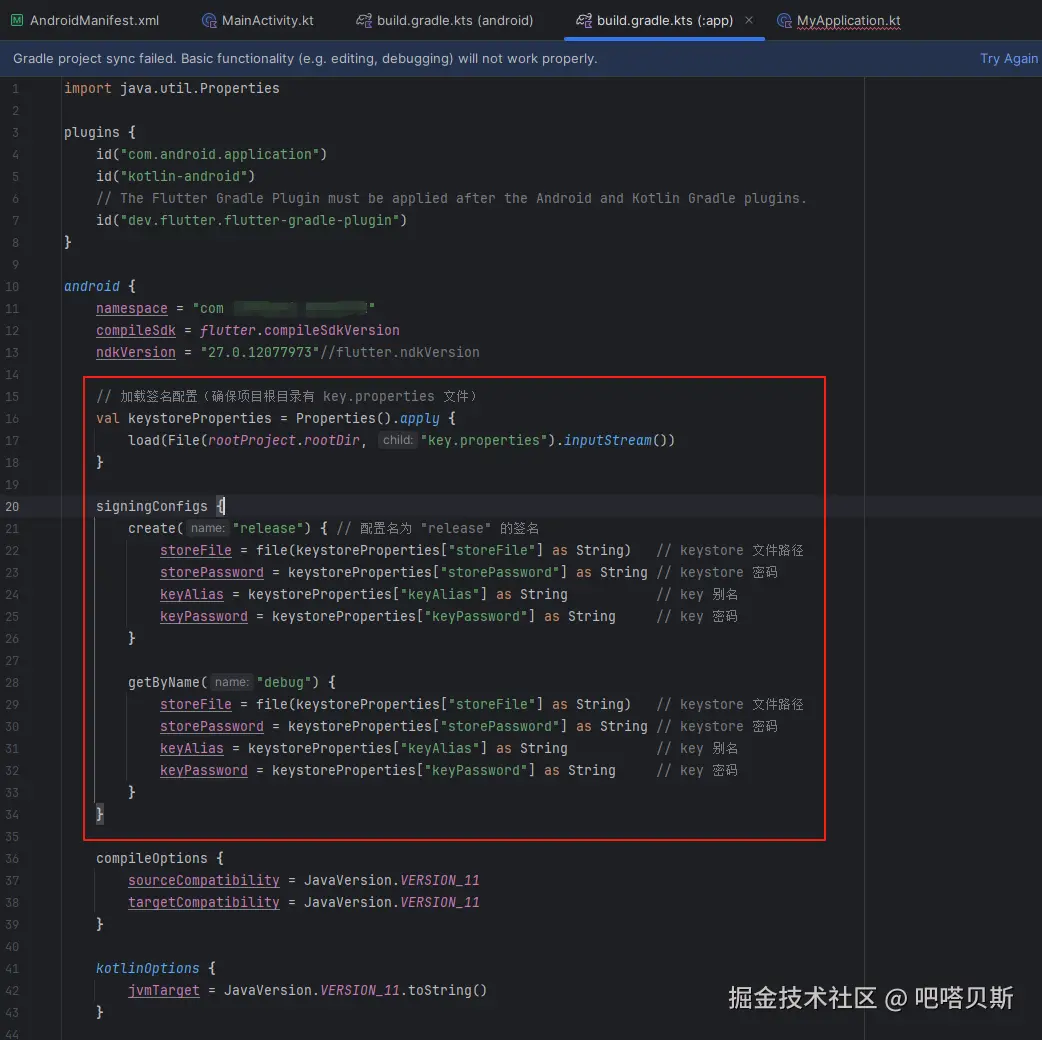Click line number 36 in the gutter
Screen dimensions: 1042x1040
point(12,859)
